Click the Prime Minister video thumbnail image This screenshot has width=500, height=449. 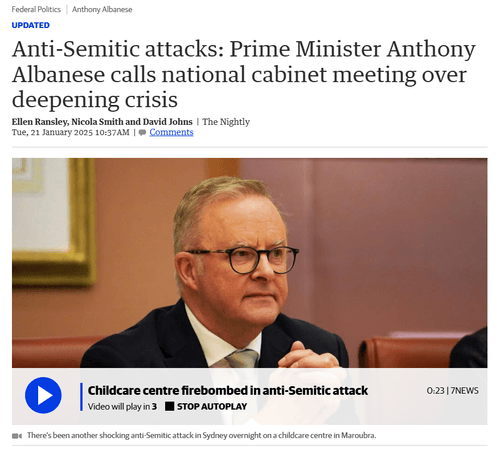[x=249, y=263]
